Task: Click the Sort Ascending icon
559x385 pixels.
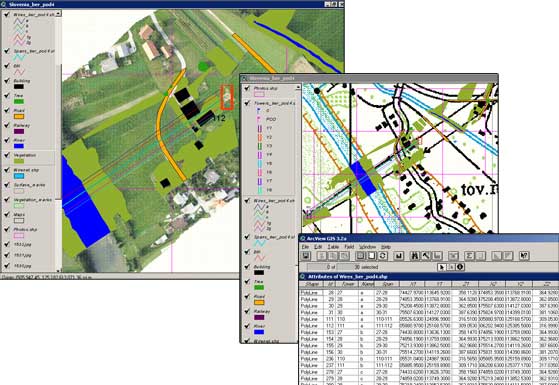Action: click(x=496, y=256)
